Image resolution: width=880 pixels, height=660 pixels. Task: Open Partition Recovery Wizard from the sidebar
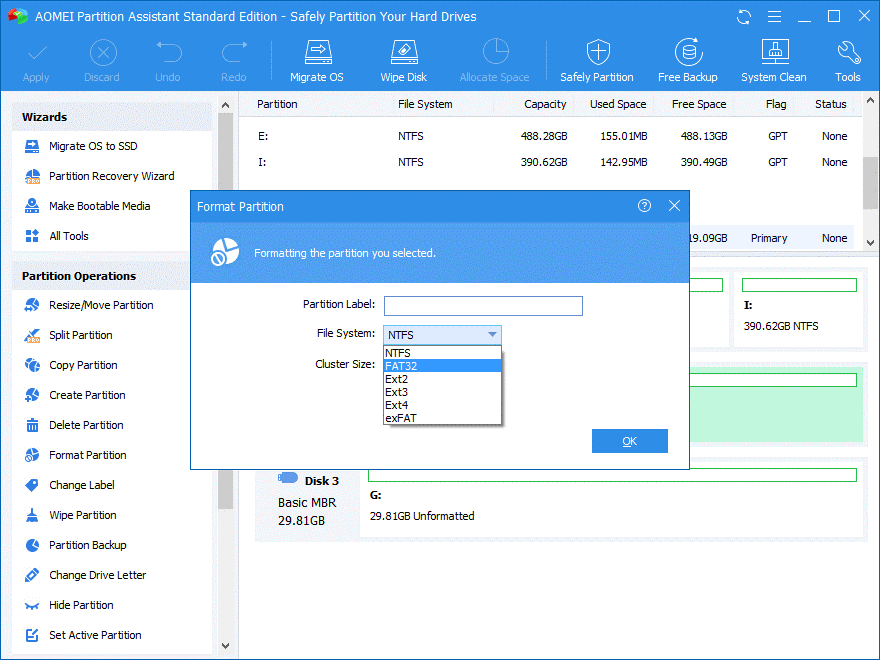pyautogui.click(x=111, y=176)
